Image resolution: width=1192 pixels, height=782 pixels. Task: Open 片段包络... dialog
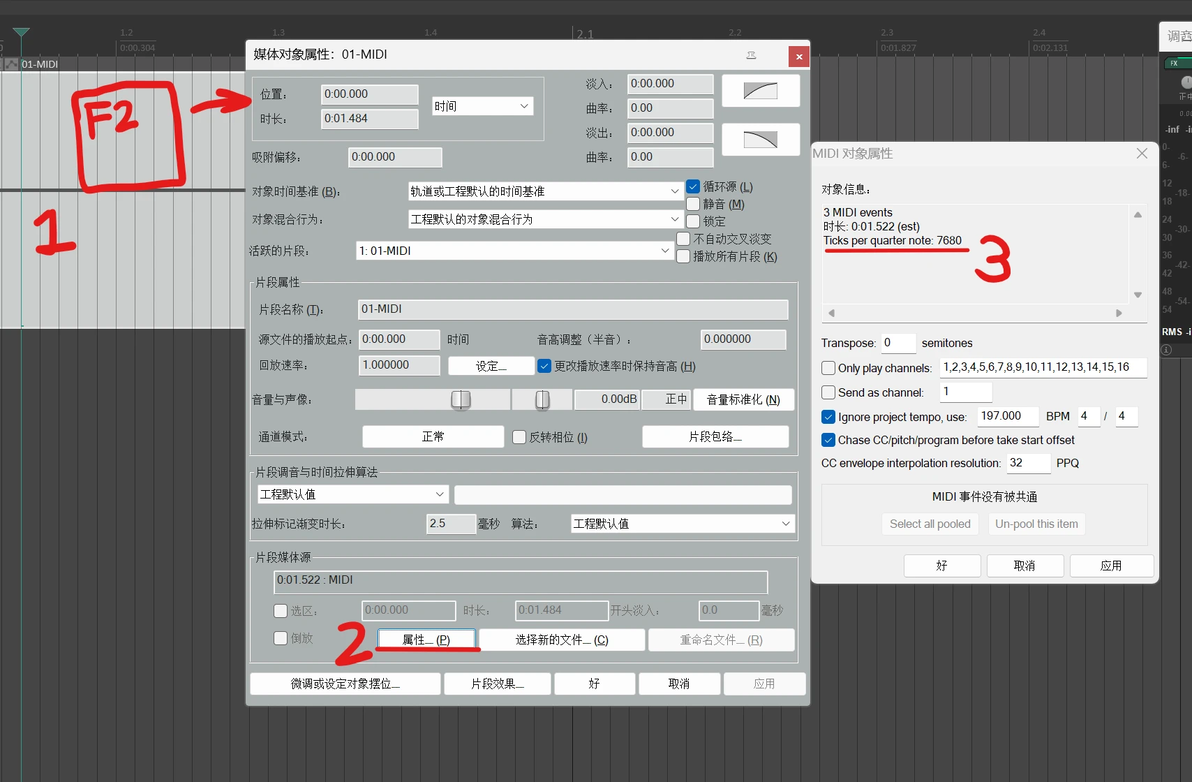(x=715, y=437)
